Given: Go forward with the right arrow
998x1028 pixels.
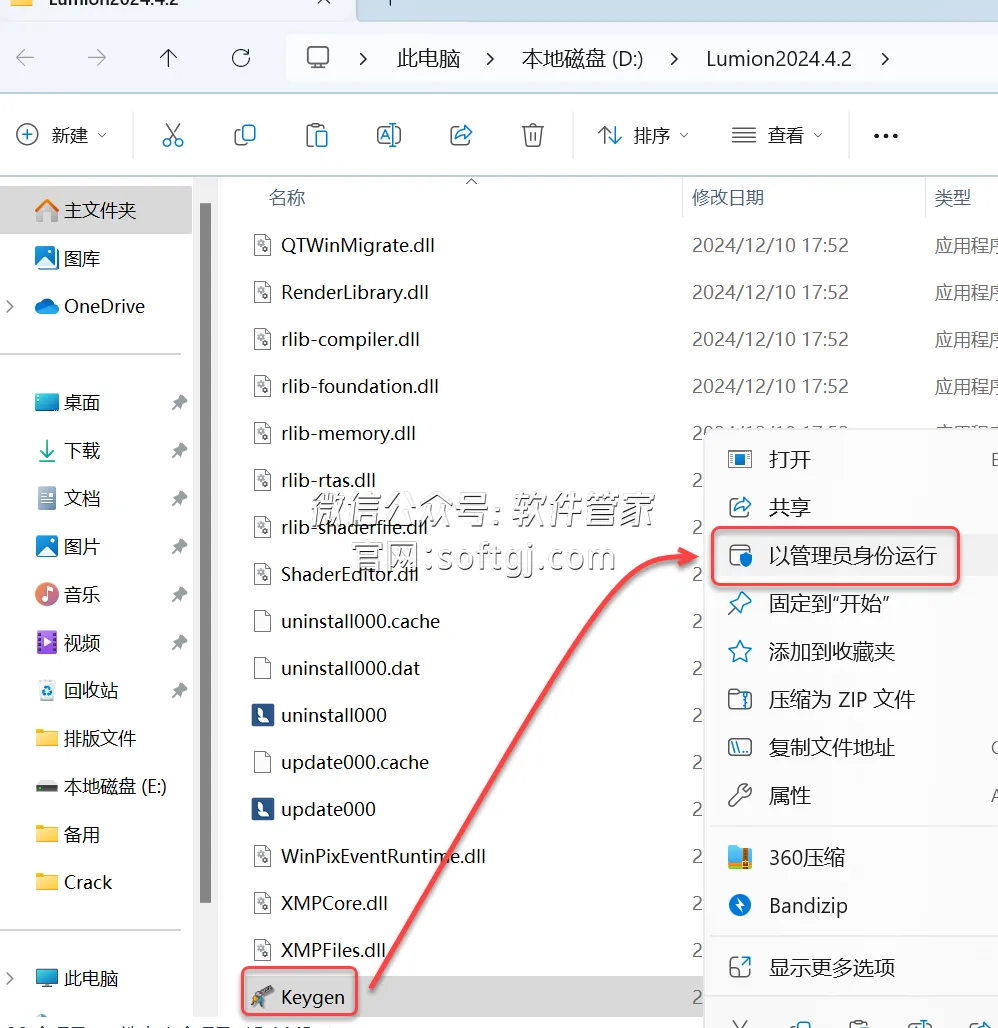Looking at the screenshot, I should click(x=96, y=58).
